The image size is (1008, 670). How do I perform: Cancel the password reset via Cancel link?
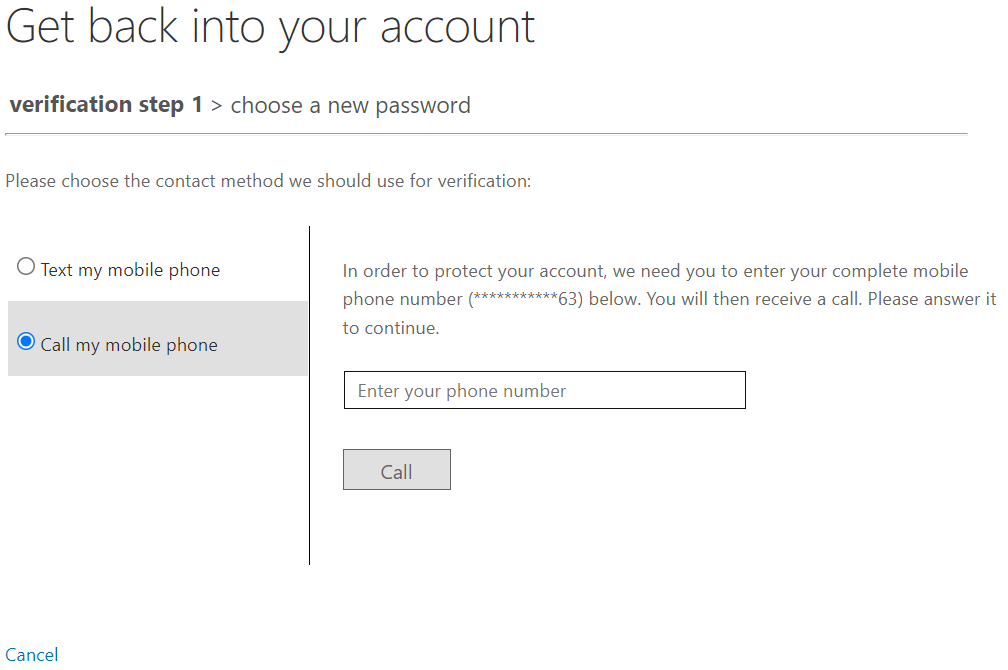[32, 655]
